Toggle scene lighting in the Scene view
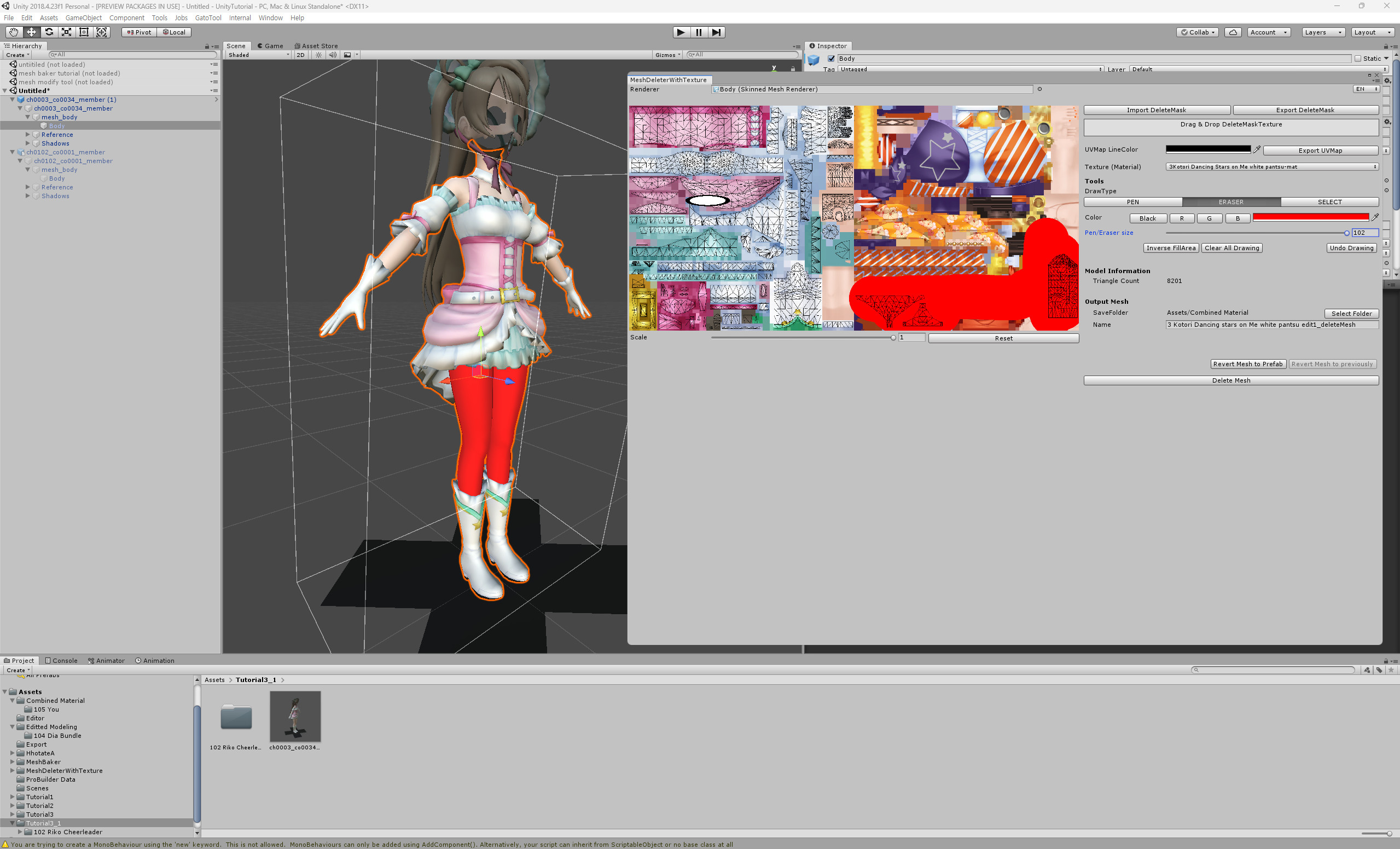Viewport: 1400px width, 849px height. pyautogui.click(x=318, y=55)
